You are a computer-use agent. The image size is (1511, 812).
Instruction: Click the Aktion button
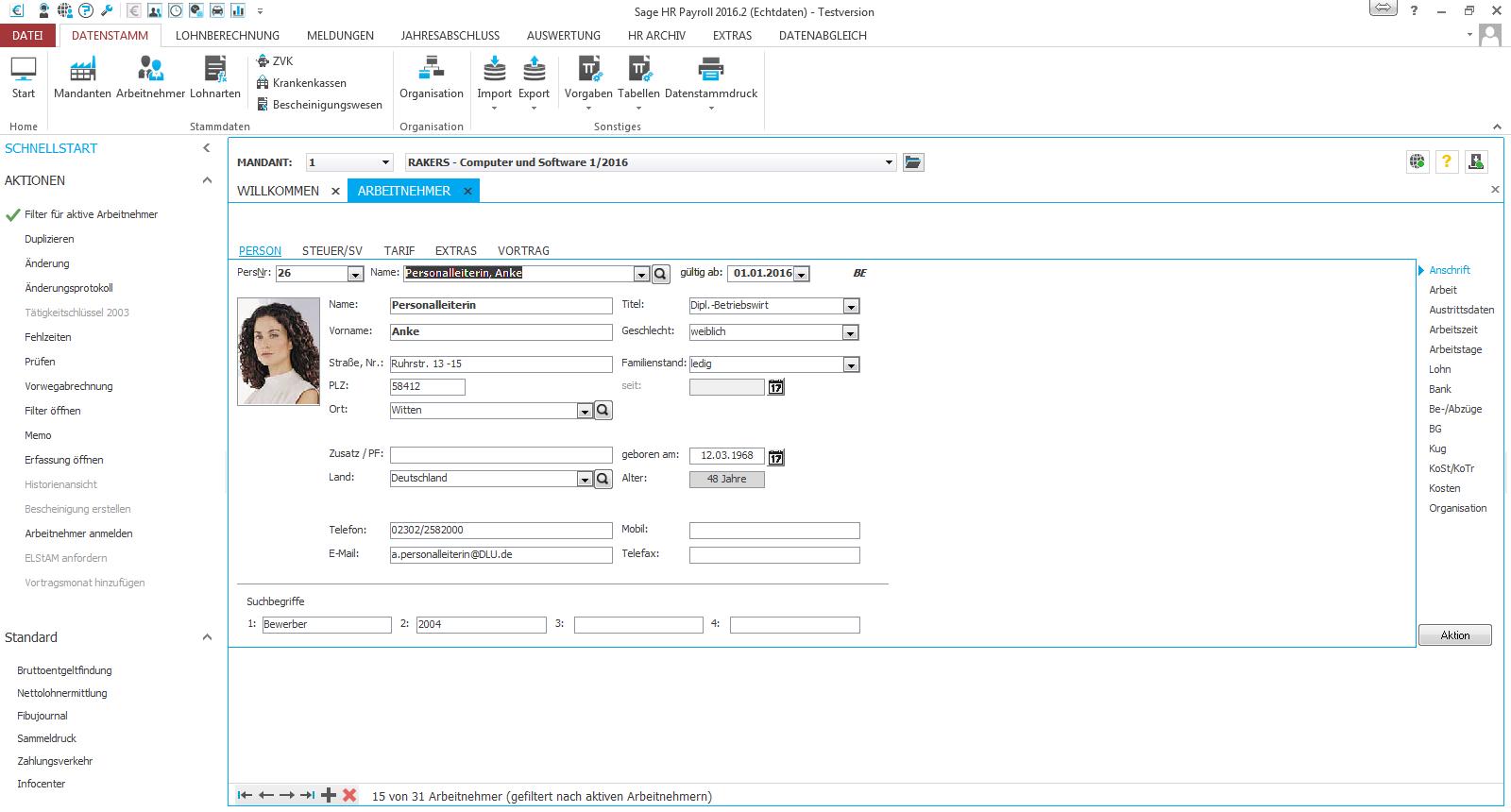[1454, 635]
